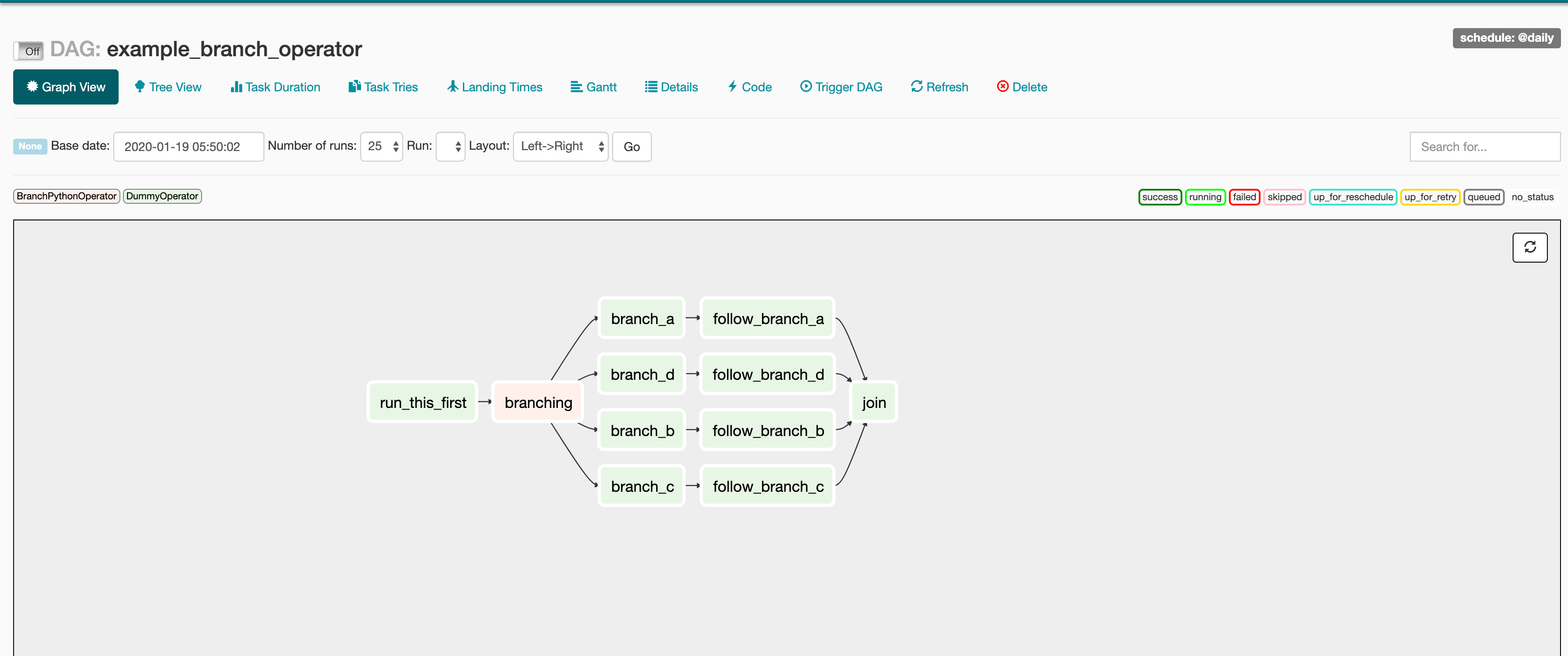Click the running state legend
The height and width of the screenshot is (656, 1568).
pyautogui.click(x=1205, y=197)
